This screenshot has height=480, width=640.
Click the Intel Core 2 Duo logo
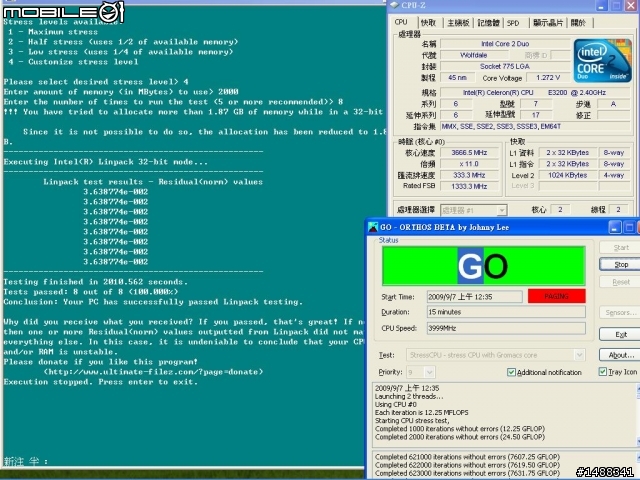(x=602, y=60)
